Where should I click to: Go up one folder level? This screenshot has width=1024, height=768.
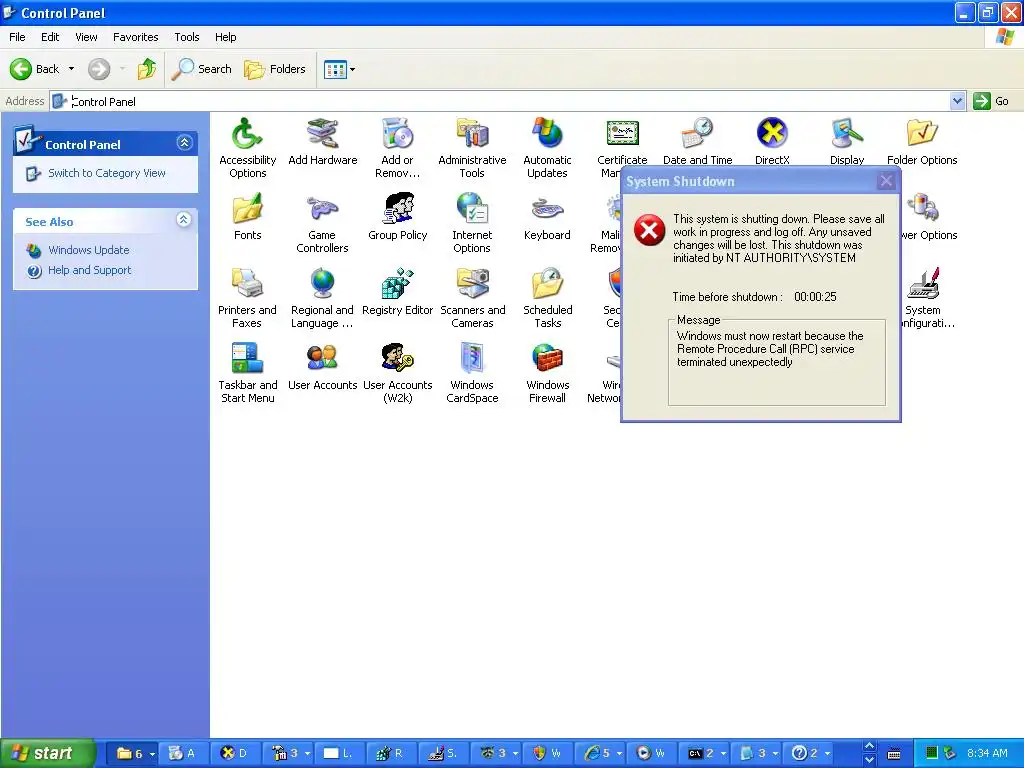click(x=147, y=69)
